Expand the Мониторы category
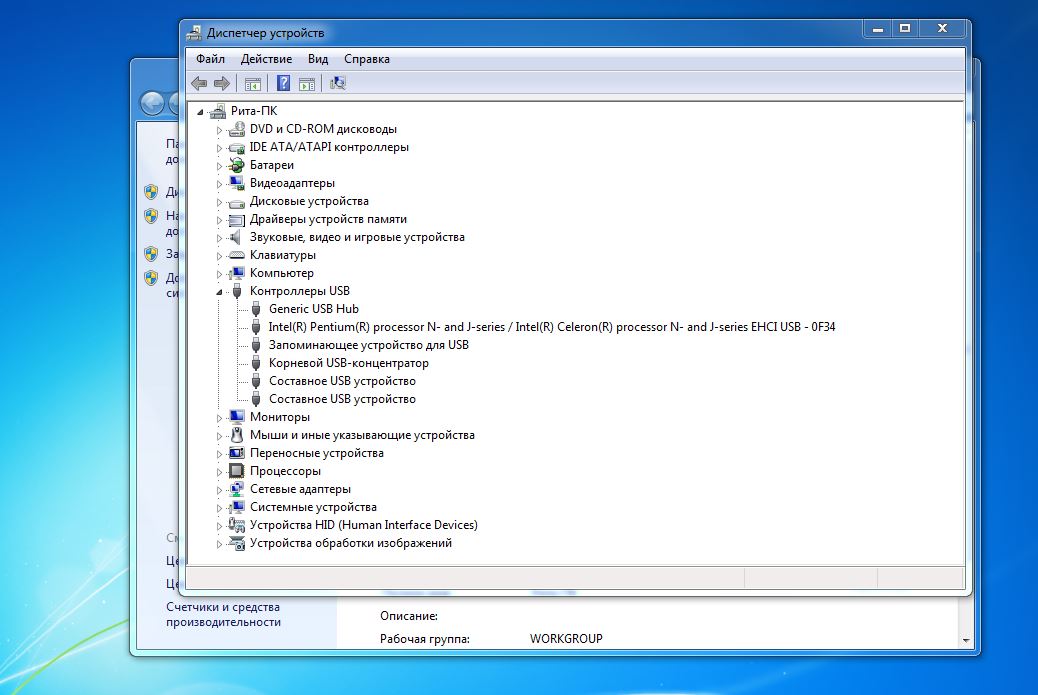The image size is (1038, 695). pos(219,418)
